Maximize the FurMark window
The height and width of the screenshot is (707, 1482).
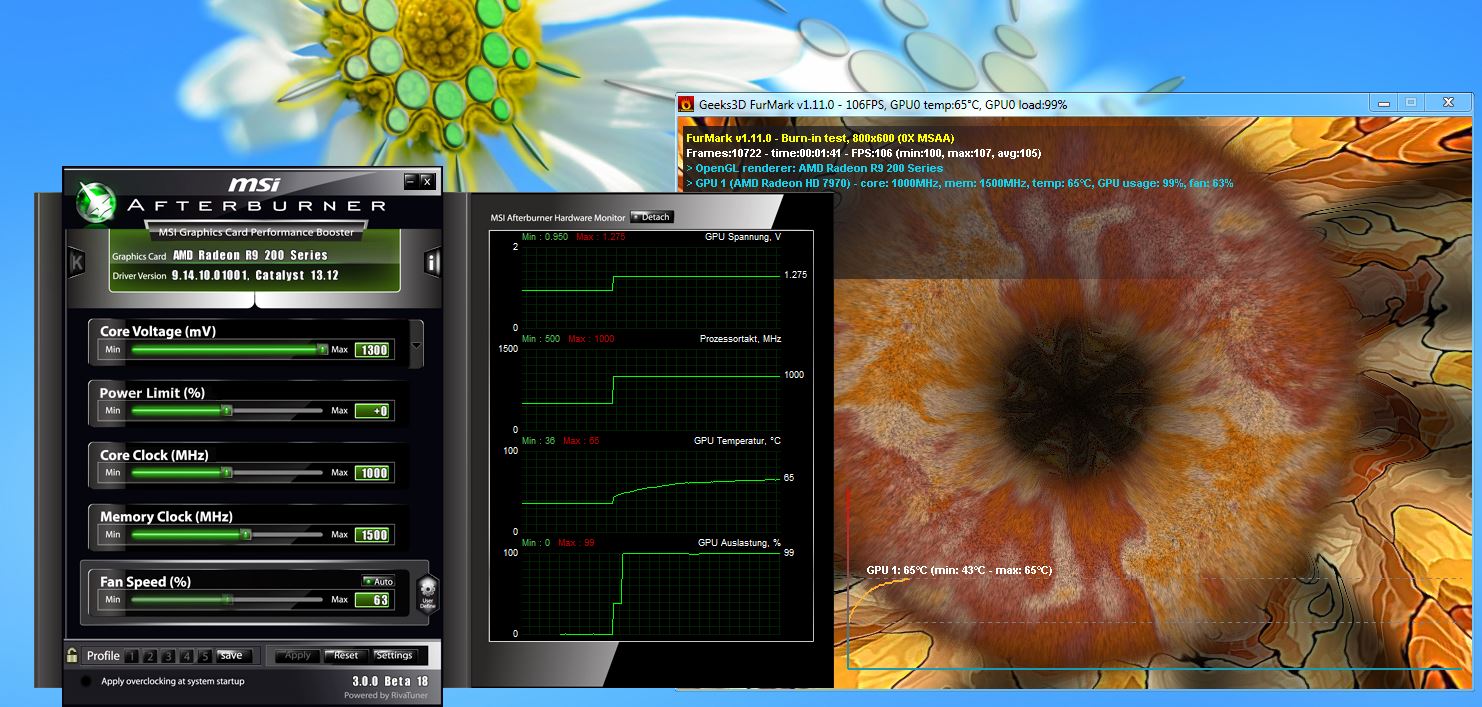coord(1411,102)
